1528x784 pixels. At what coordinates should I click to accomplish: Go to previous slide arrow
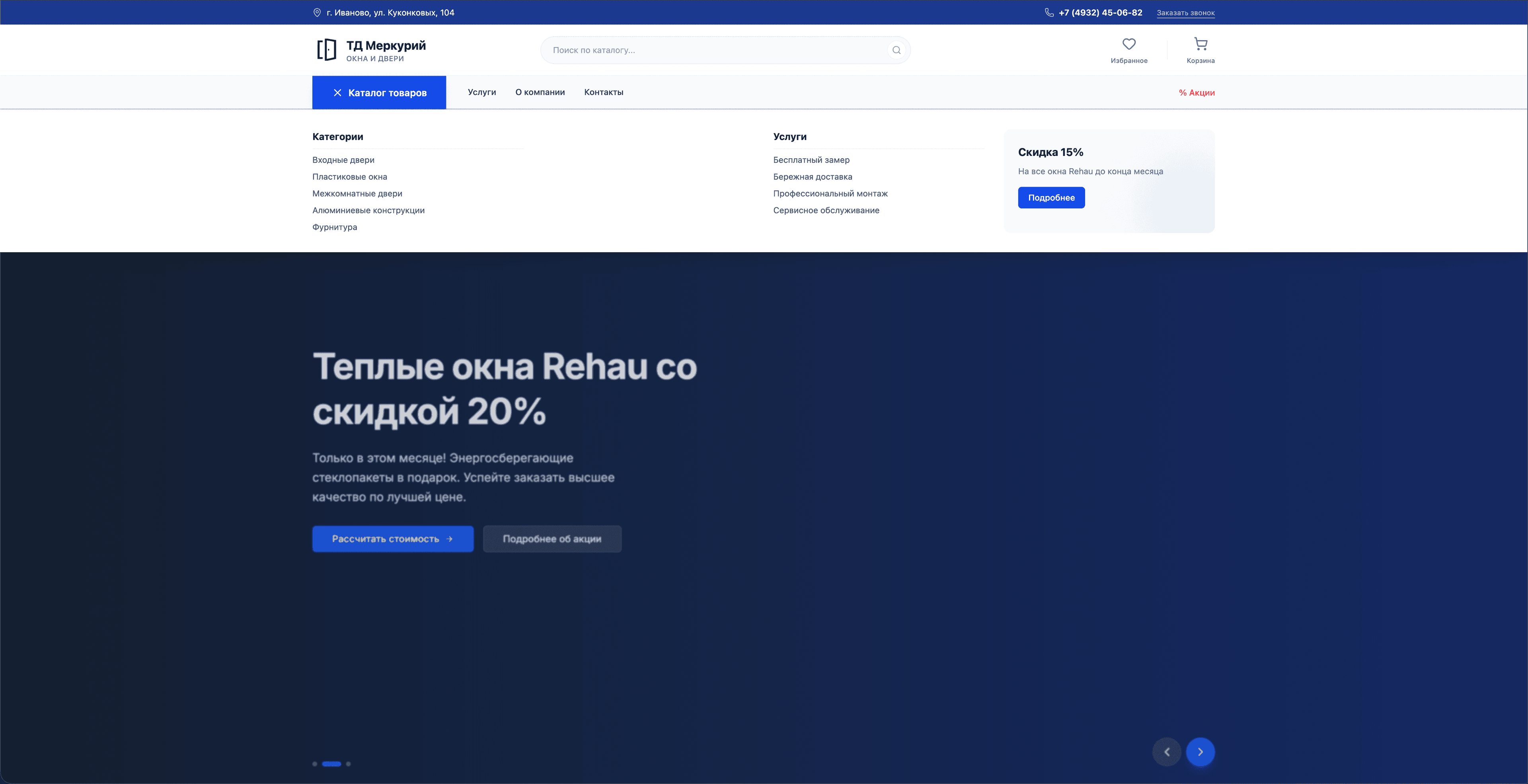point(1167,752)
